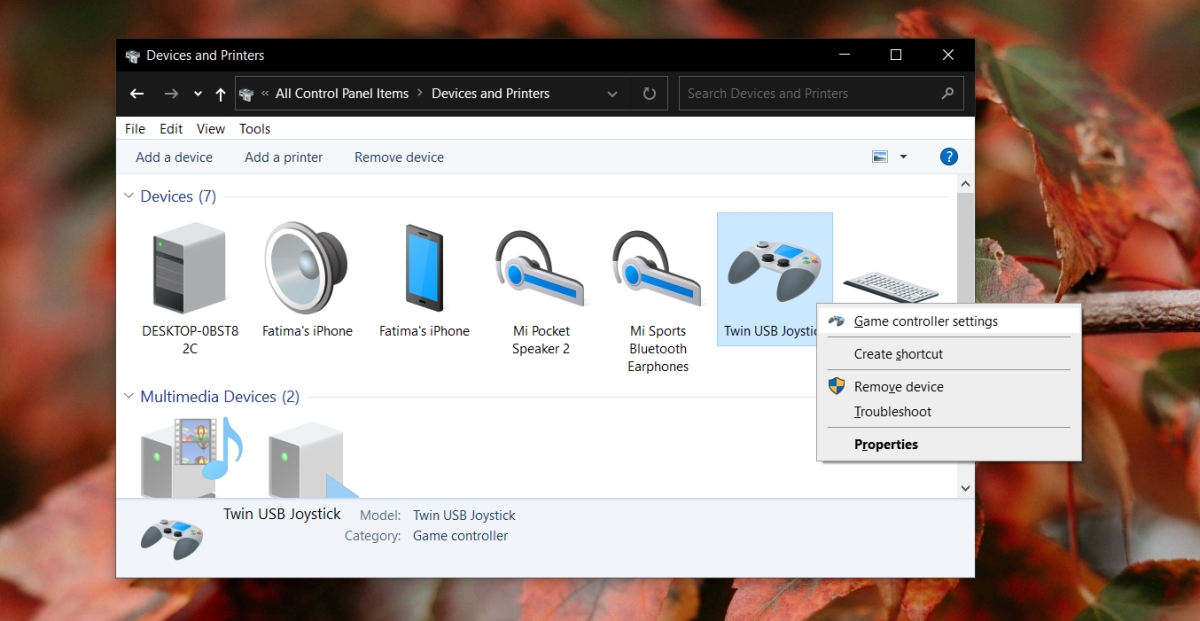
Task: Collapse the Multimedia Devices (2) group
Action: tap(129, 396)
